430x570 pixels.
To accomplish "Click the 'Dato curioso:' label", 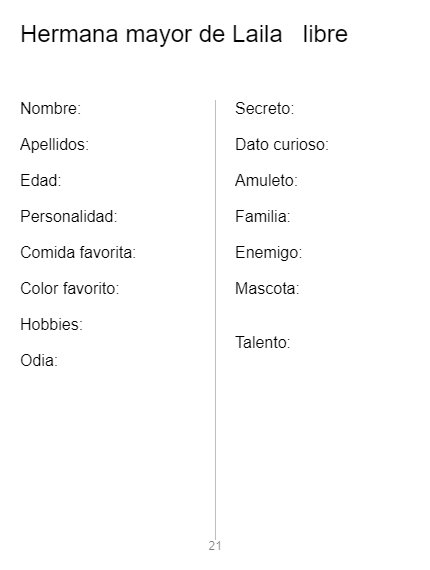I will coord(282,145).
